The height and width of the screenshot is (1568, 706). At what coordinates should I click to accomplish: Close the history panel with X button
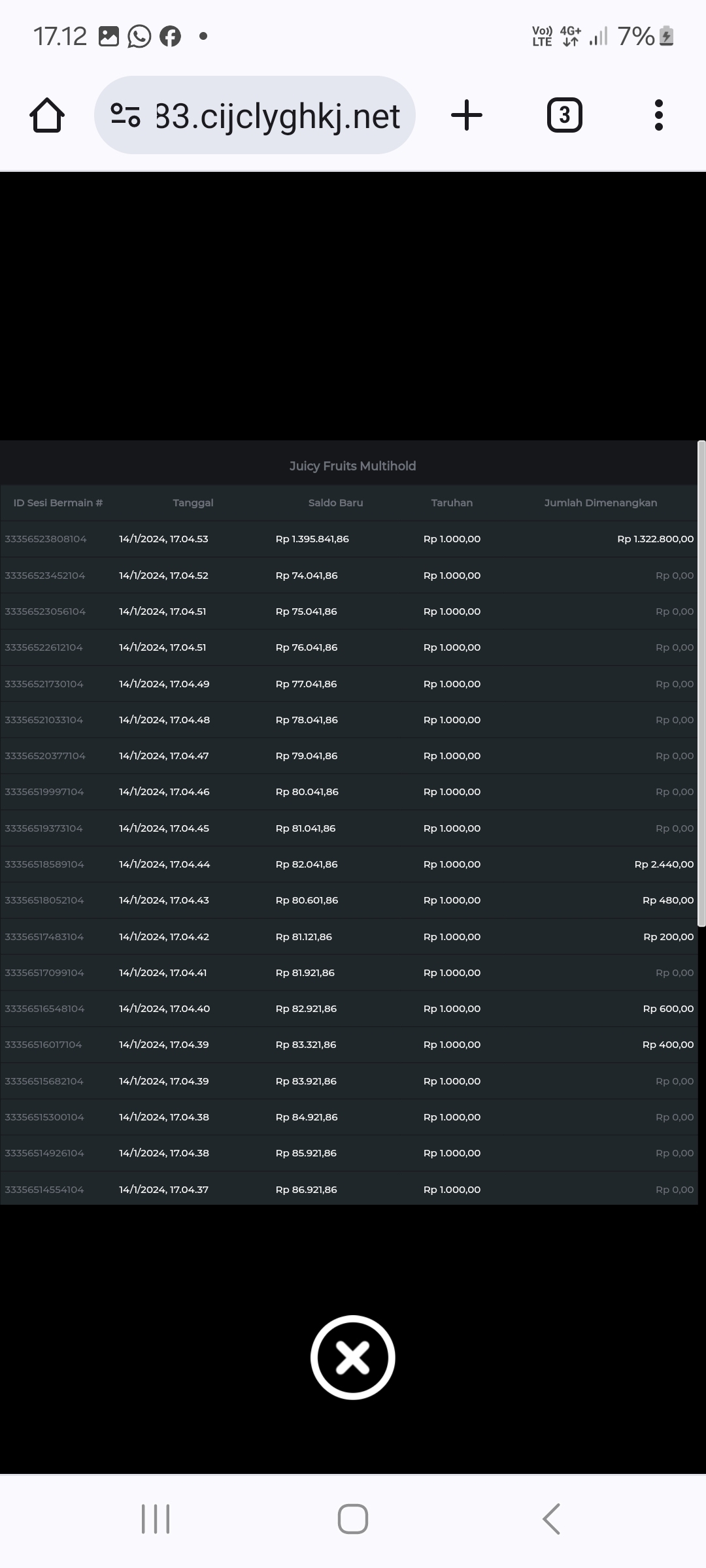353,1357
